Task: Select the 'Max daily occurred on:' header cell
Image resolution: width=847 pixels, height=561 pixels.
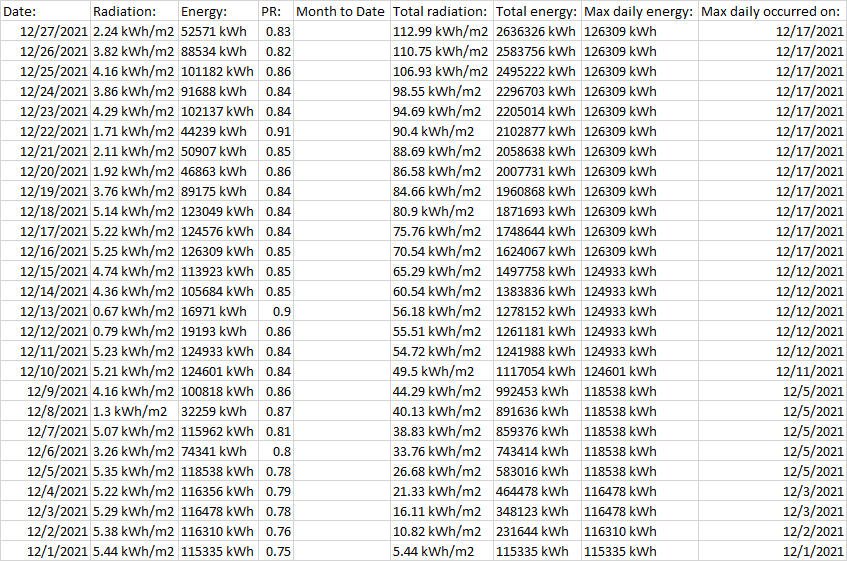Action: pyautogui.click(x=772, y=11)
